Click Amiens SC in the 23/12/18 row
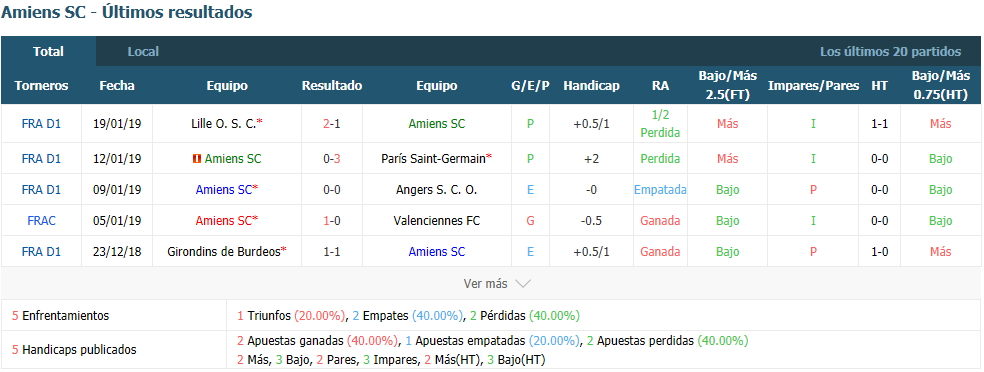 tap(437, 252)
